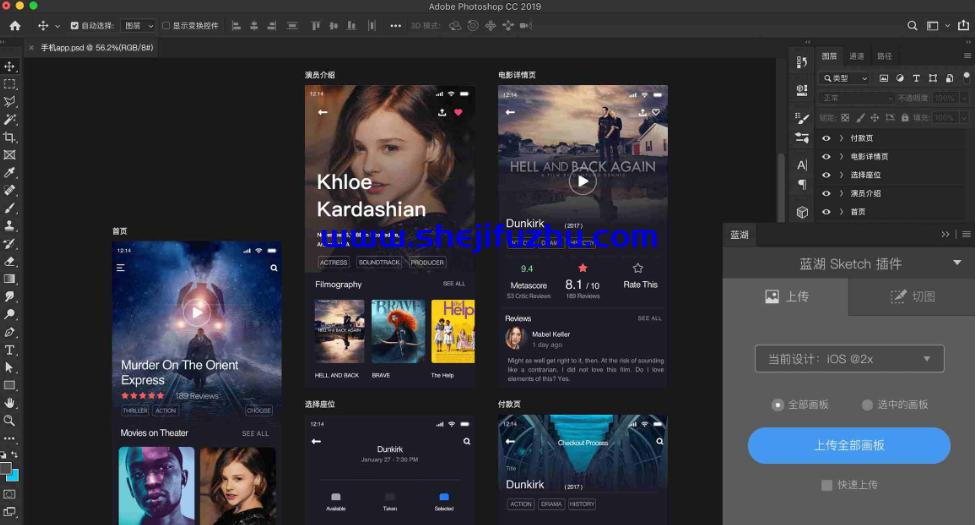Viewport: 976px width, 525px height.
Task: Expand the 首页 group arrow
Action: point(842,212)
